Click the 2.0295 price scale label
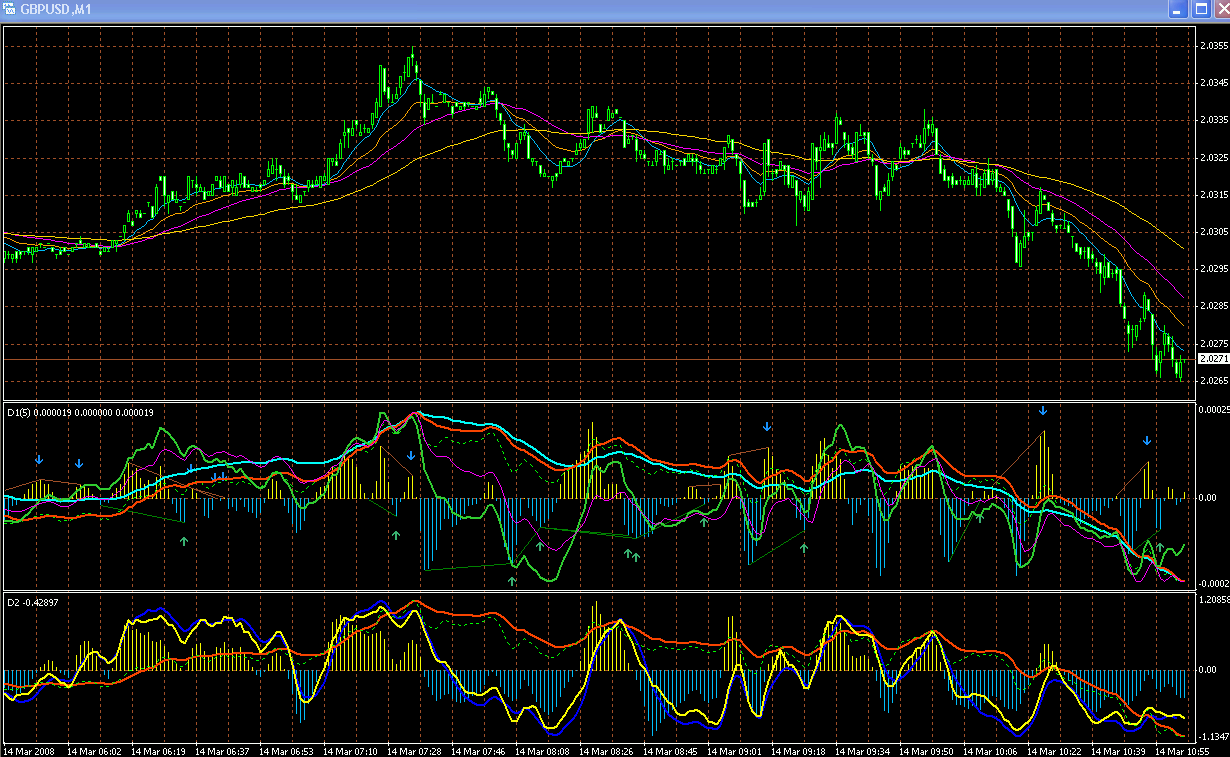 coord(1212,268)
